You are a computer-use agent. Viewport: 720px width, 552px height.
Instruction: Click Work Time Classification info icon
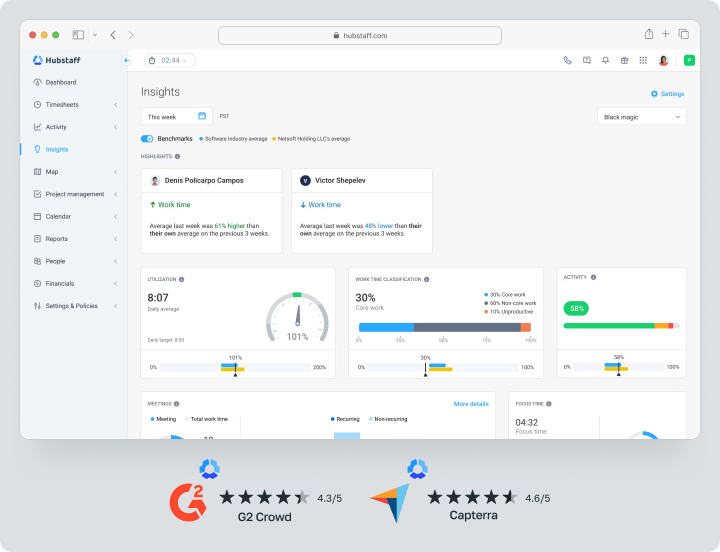point(427,279)
